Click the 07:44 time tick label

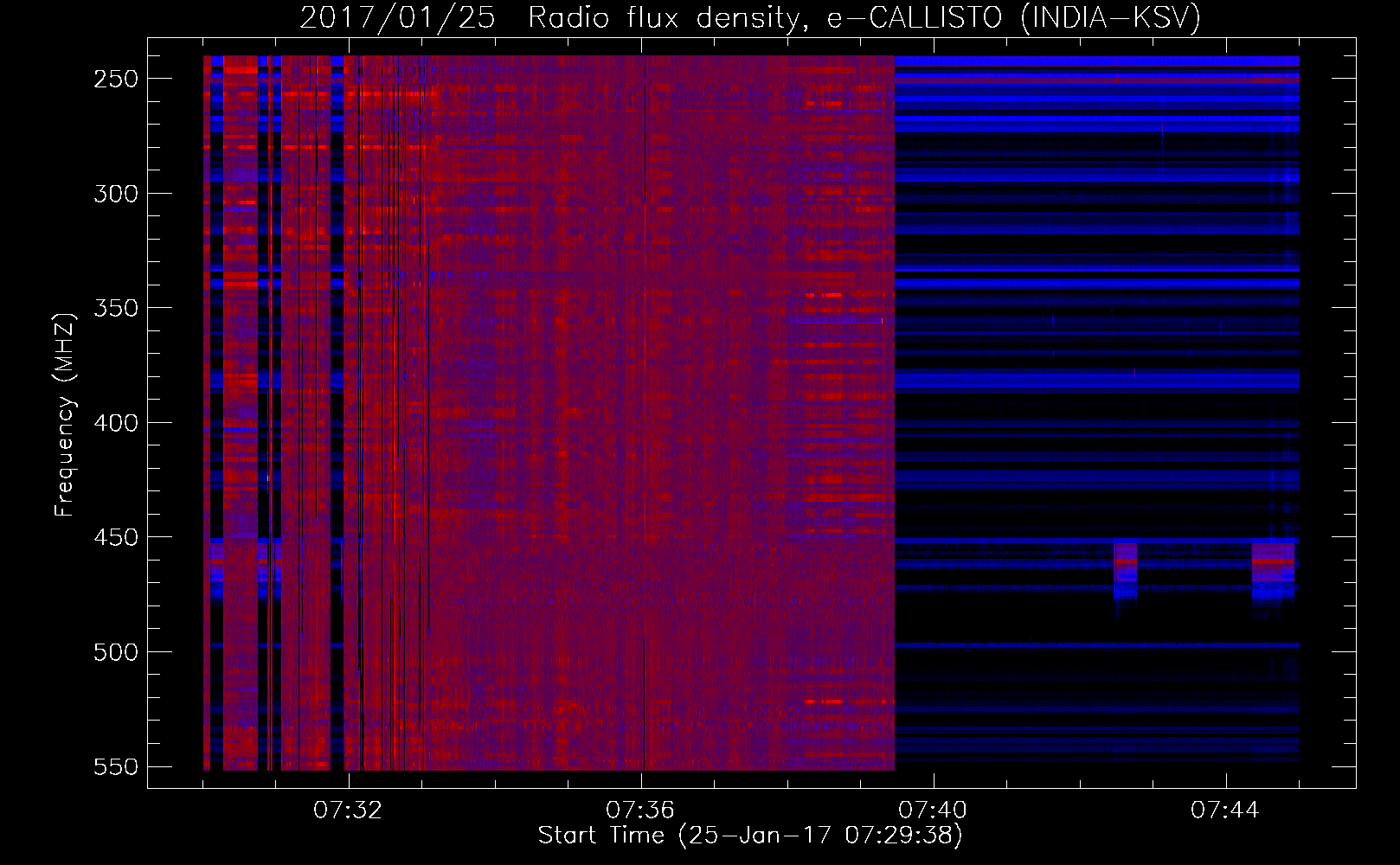pos(1225,811)
